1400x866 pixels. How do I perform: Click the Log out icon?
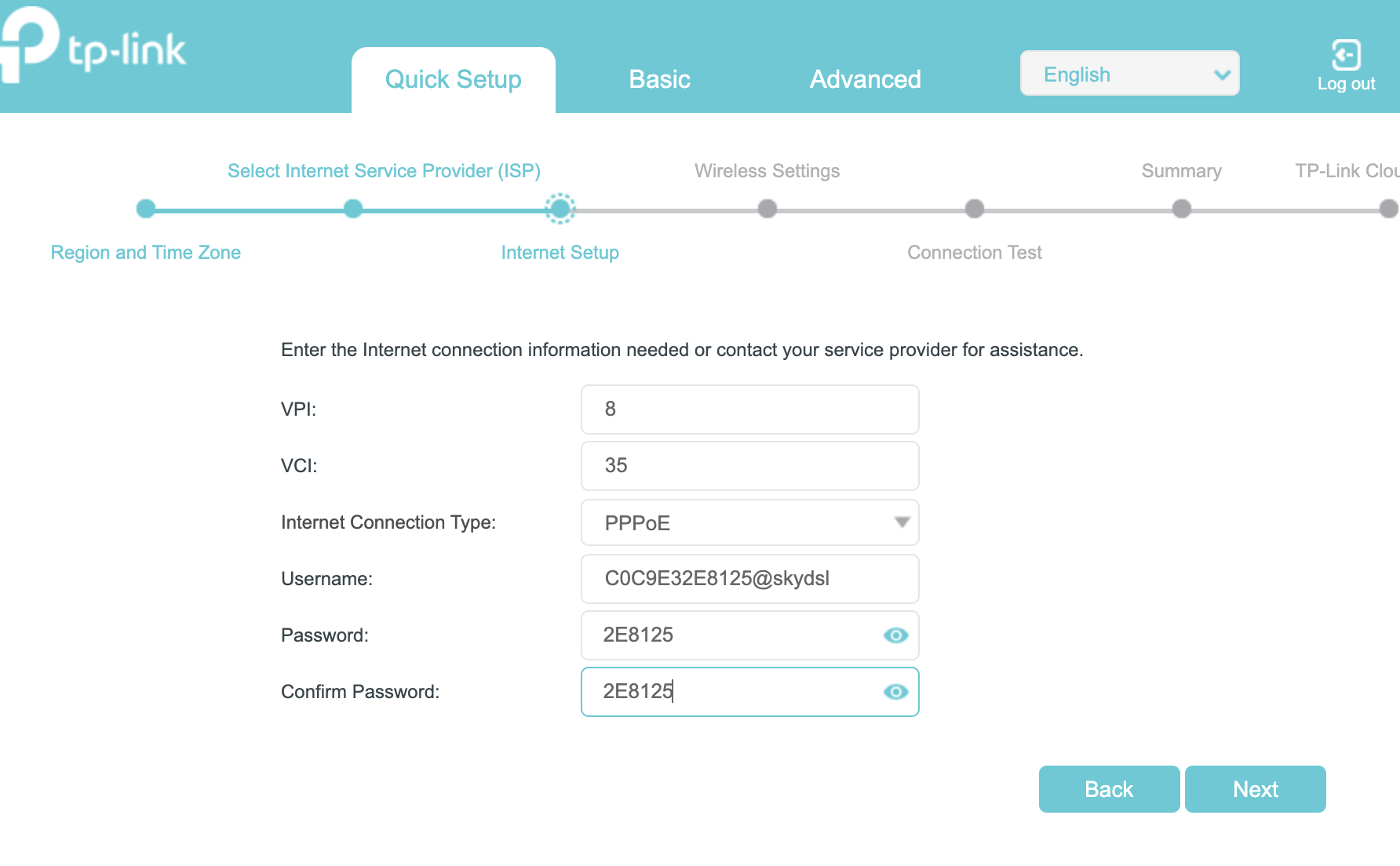click(x=1346, y=53)
